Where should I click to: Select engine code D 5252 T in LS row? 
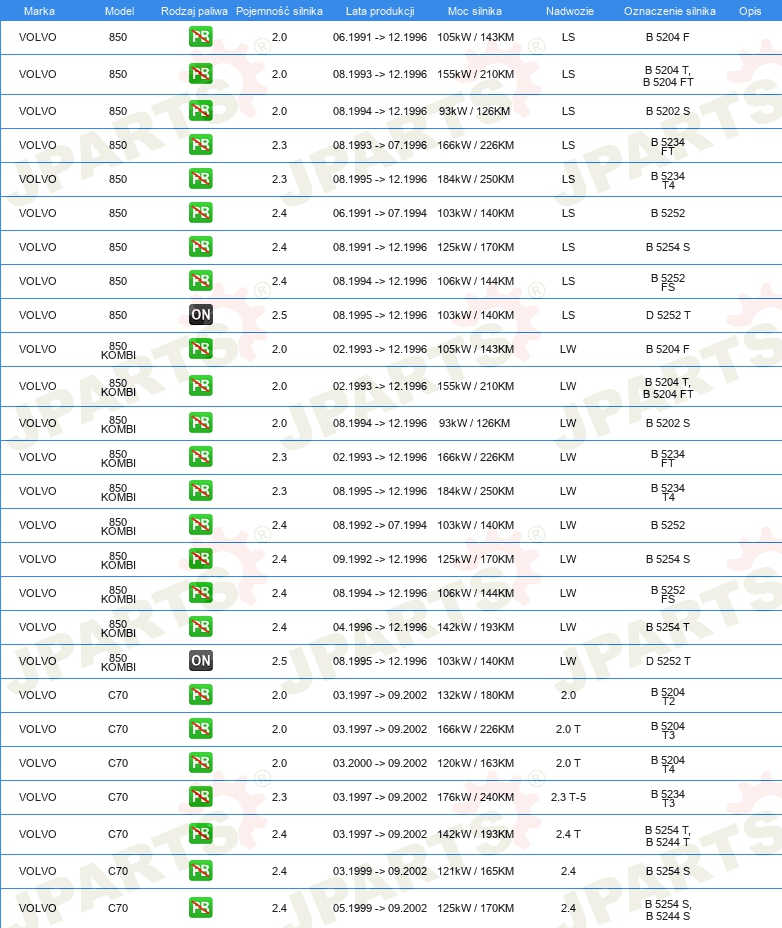(668, 315)
